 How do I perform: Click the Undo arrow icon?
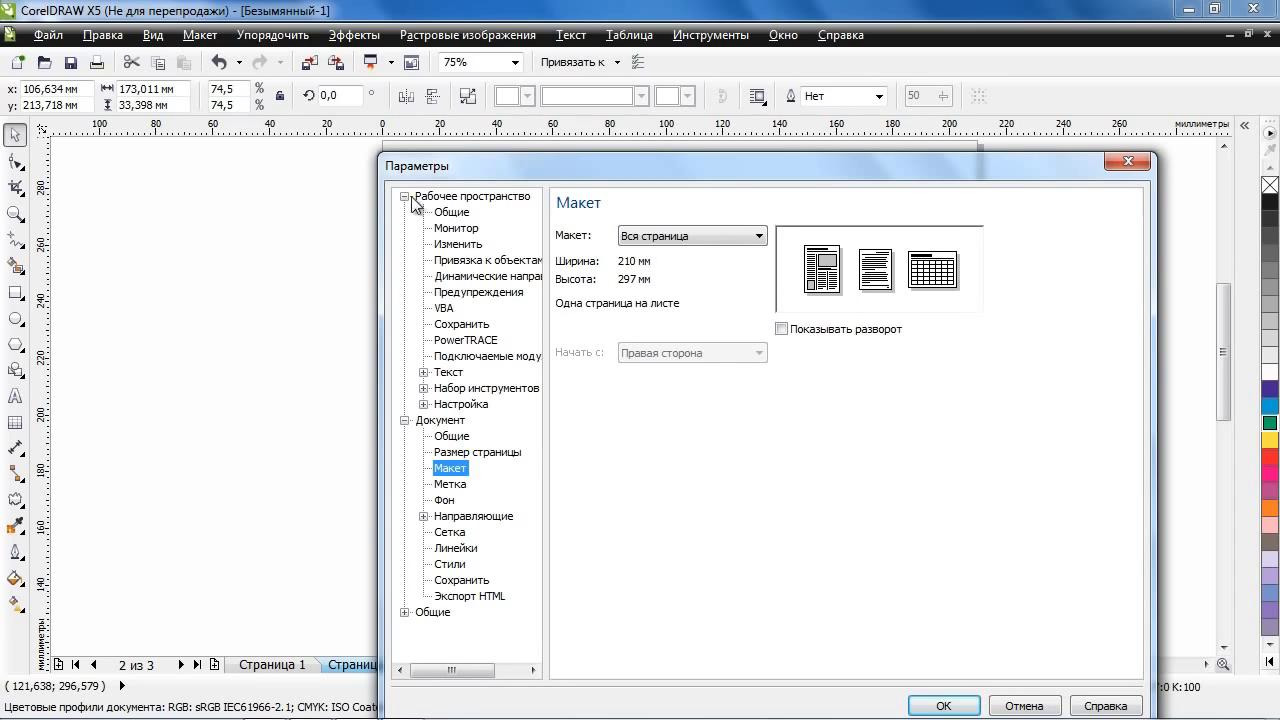219,63
